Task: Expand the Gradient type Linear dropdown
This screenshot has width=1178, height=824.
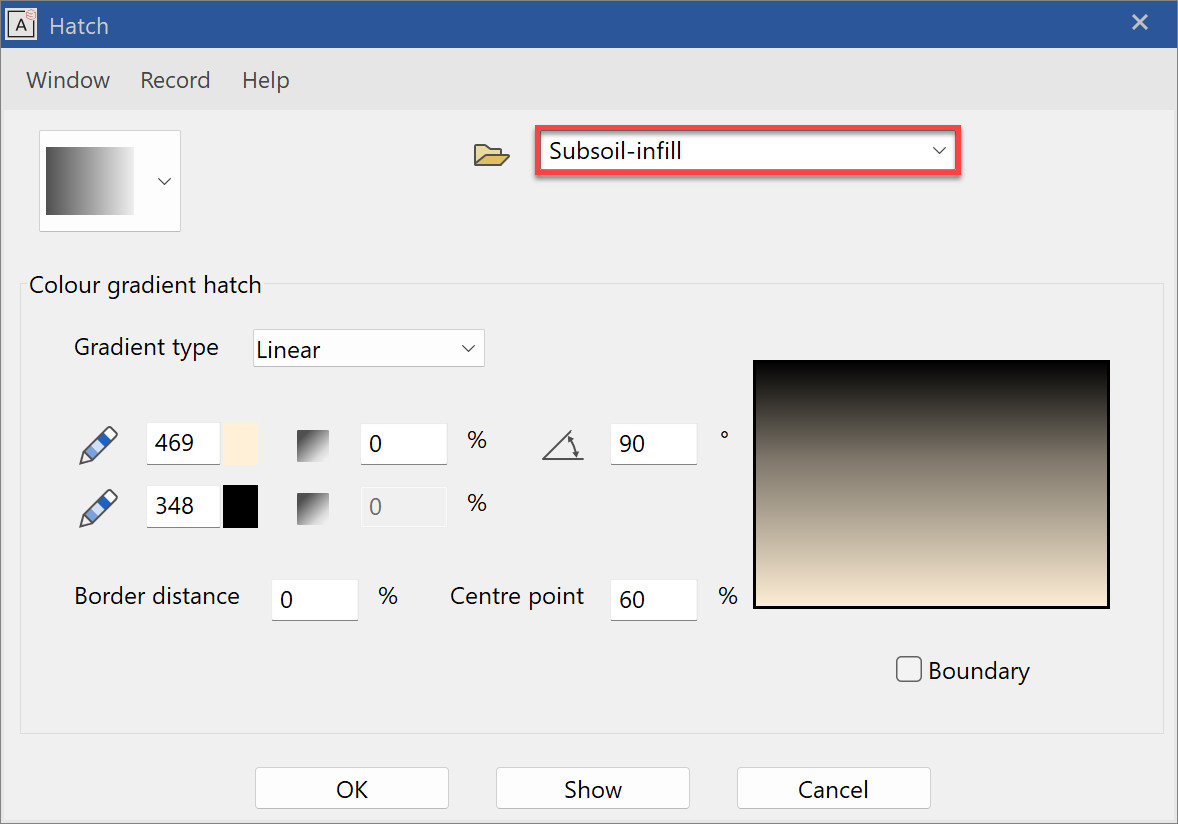Action: [x=368, y=349]
